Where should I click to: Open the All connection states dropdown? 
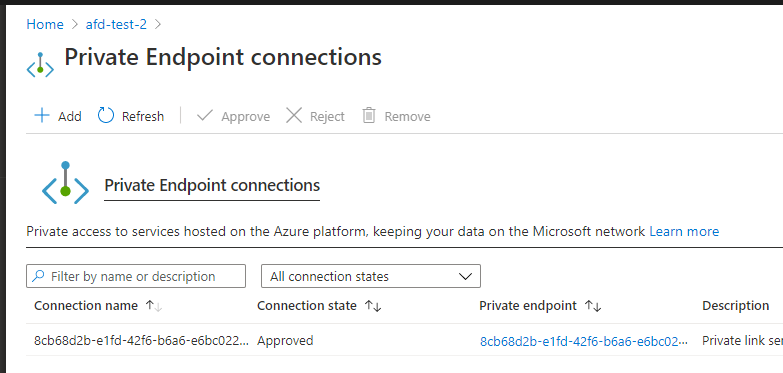(x=371, y=276)
